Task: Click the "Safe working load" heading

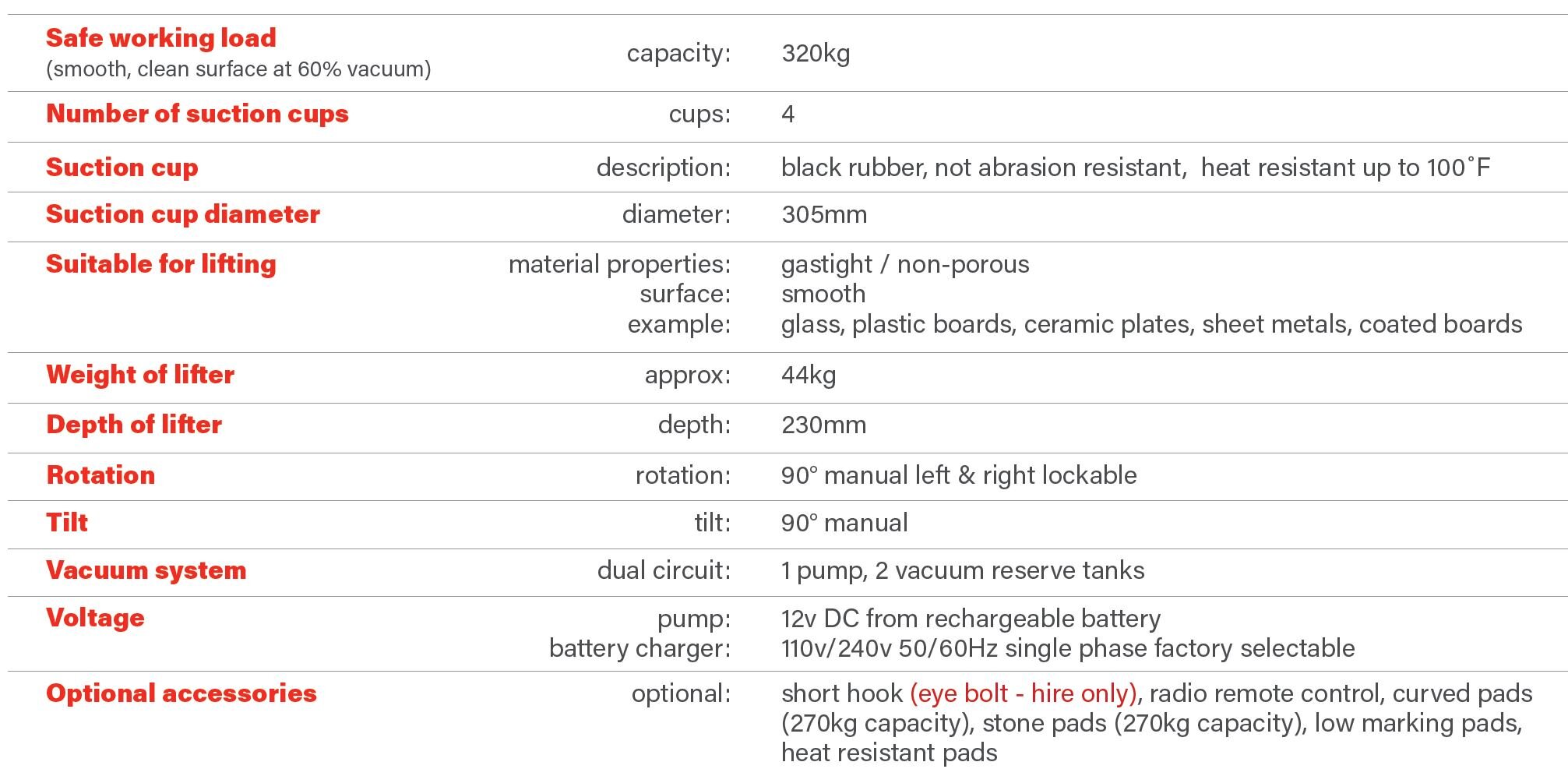Action: (161, 38)
